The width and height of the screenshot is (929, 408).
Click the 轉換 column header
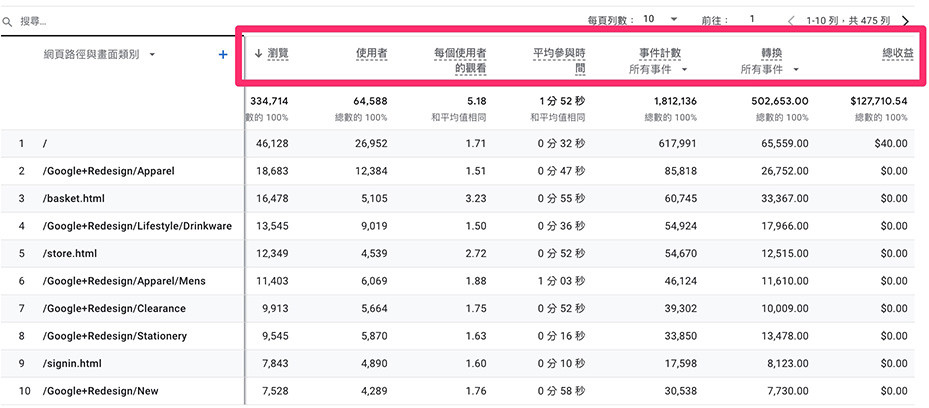click(x=771, y=53)
